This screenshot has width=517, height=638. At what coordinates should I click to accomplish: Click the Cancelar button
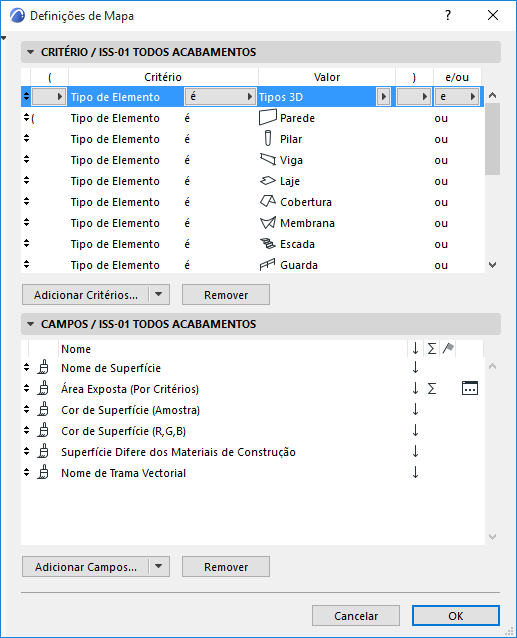pyautogui.click(x=356, y=616)
